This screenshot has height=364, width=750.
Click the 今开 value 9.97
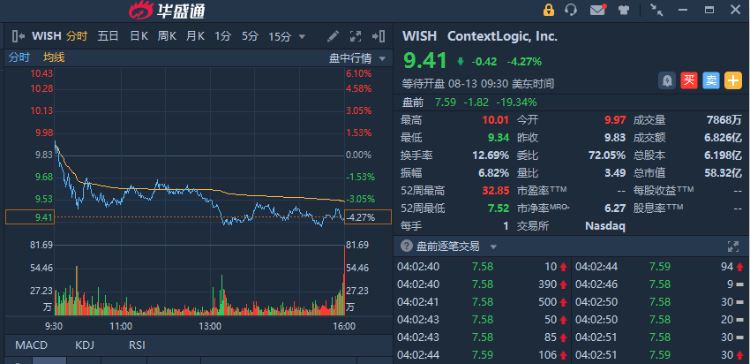(x=615, y=121)
